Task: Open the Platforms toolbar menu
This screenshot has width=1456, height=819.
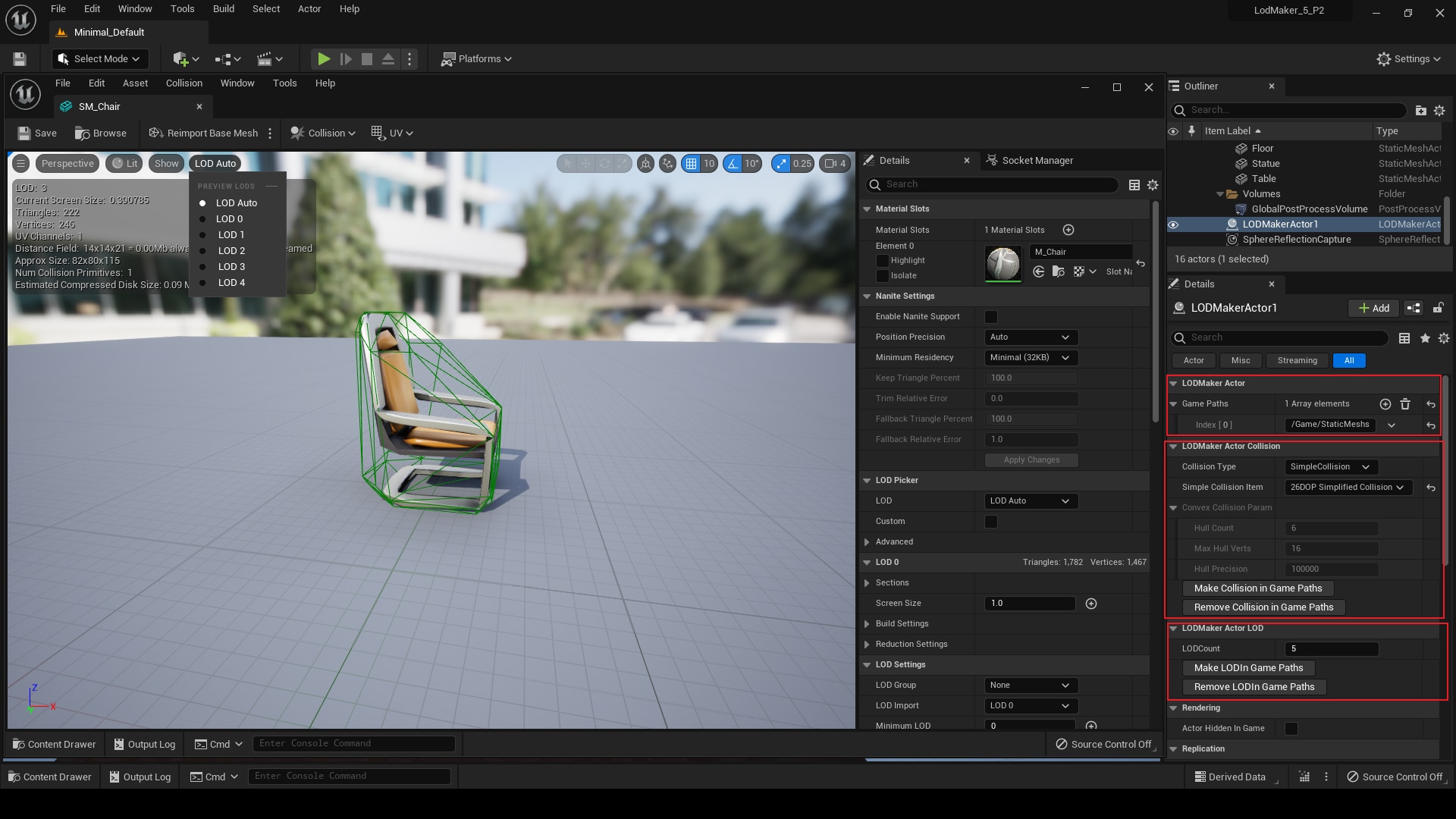Action: tap(475, 58)
